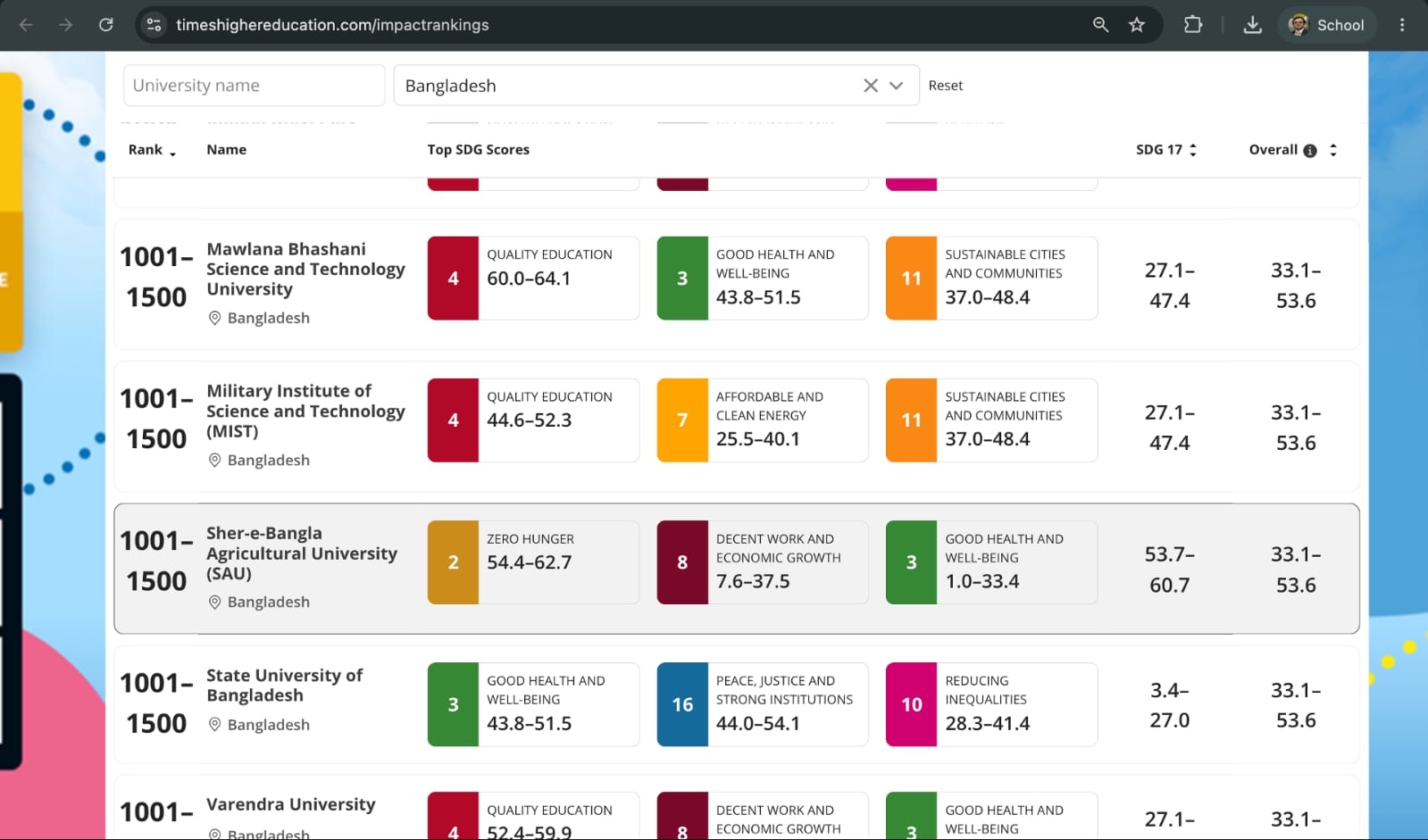The height and width of the screenshot is (840, 1428).
Task: Open Military Institute of Science and Technology (MIST)
Action: tap(305, 411)
